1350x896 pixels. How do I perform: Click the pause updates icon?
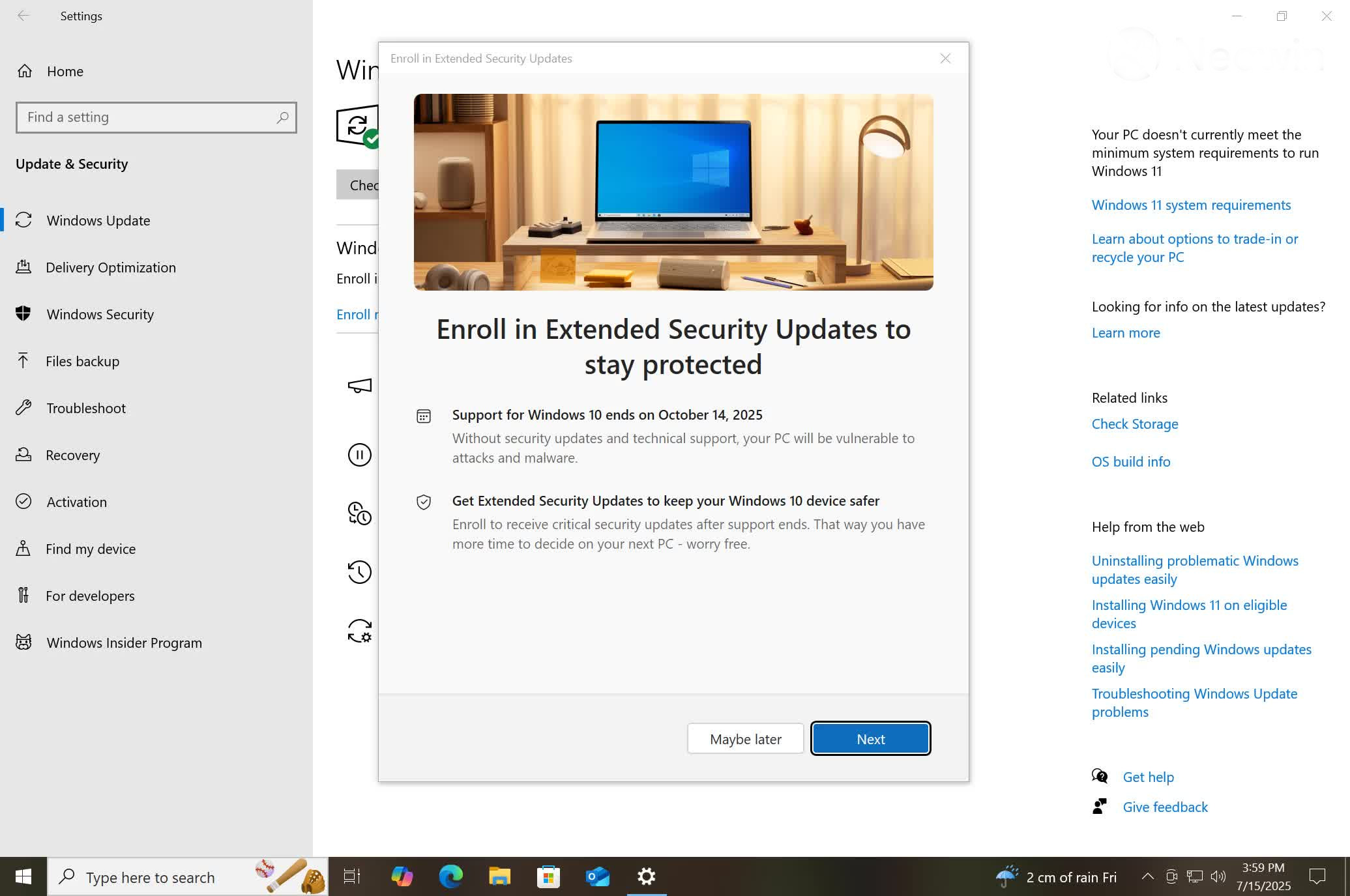pos(359,454)
